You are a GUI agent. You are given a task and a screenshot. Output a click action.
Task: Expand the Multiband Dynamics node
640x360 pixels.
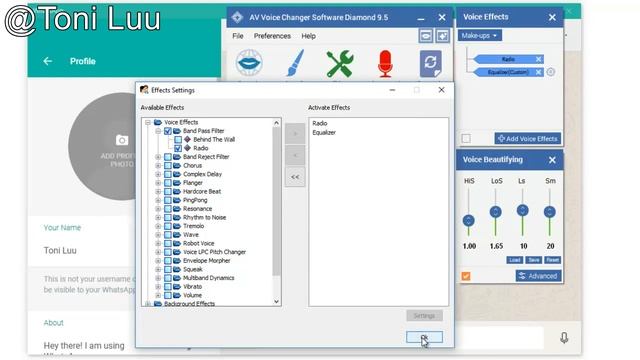[158, 278]
